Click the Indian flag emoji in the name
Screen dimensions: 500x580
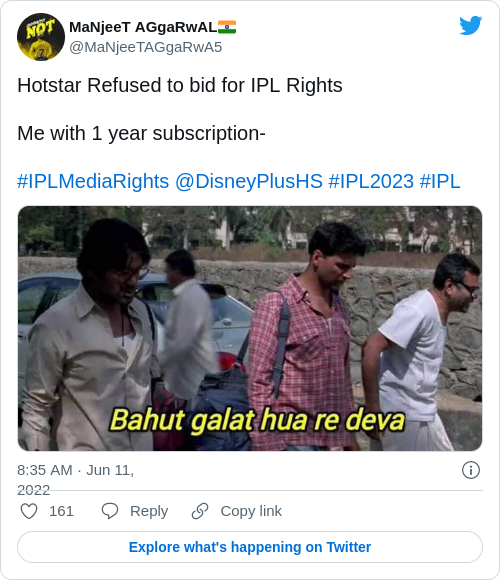coord(227,27)
